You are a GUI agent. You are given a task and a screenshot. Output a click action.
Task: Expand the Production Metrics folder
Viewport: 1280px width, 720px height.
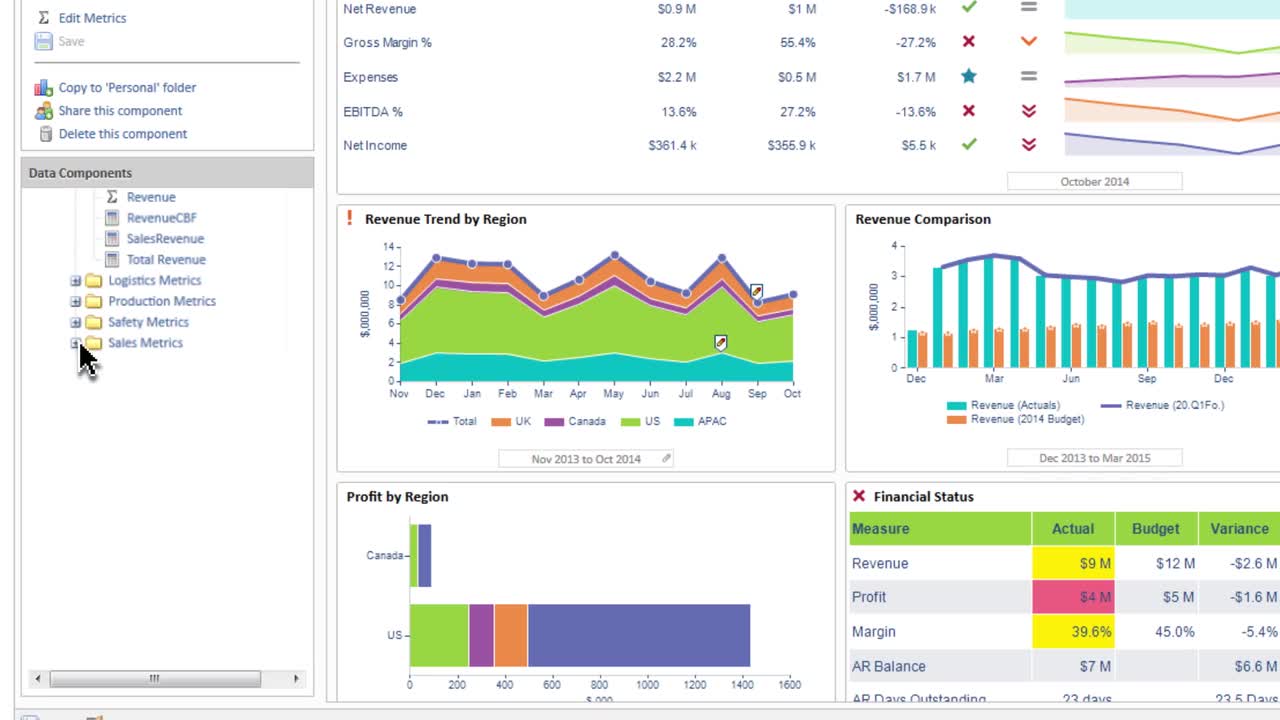[75, 301]
